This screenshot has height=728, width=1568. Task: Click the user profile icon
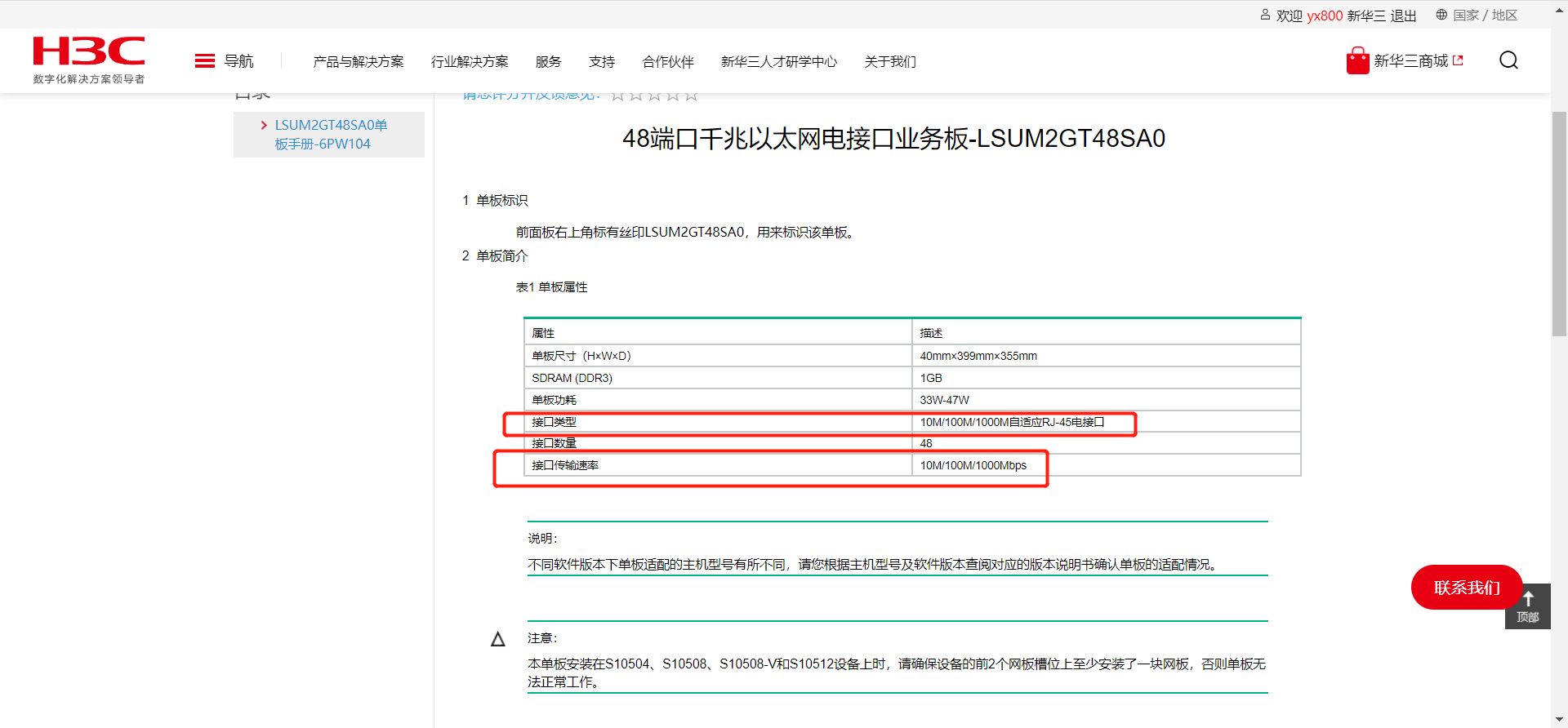coord(1265,15)
